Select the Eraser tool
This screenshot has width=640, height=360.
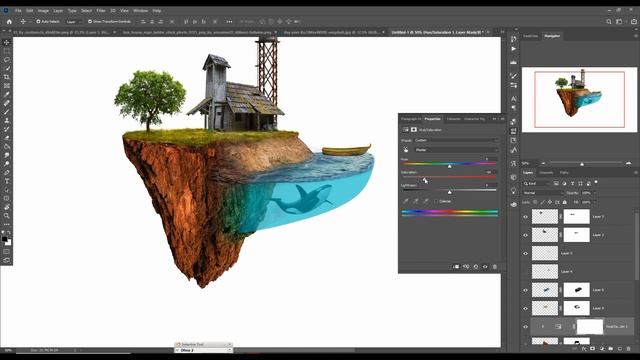click(x=7, y=138)
